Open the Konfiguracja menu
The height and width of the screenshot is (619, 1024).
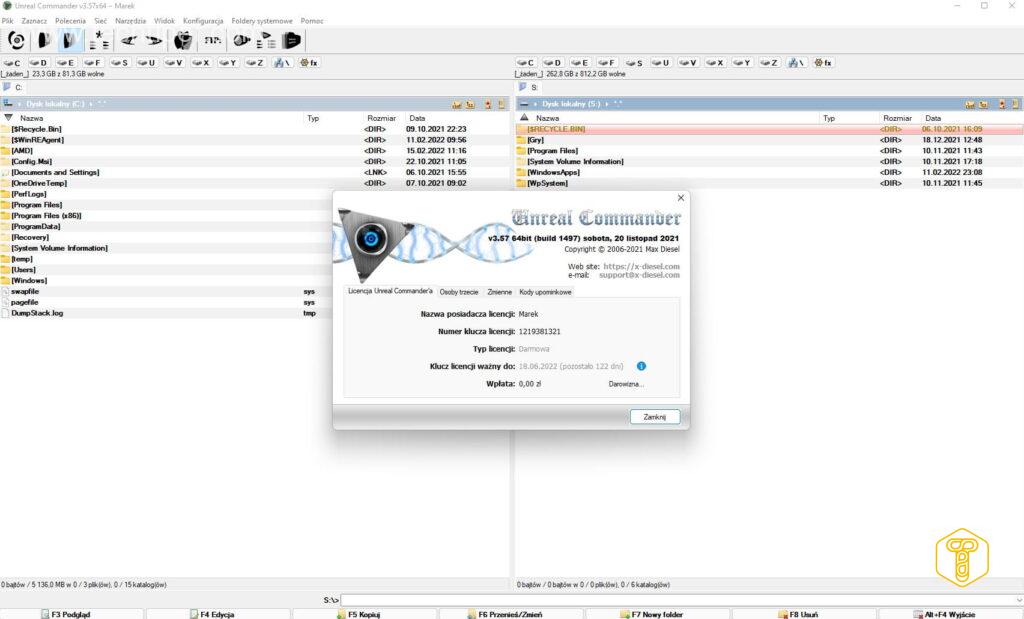(203, 21)
